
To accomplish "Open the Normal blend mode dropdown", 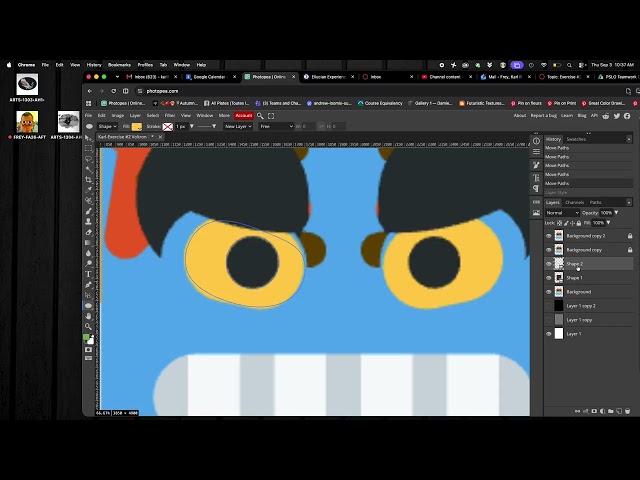I will [562, 213].
